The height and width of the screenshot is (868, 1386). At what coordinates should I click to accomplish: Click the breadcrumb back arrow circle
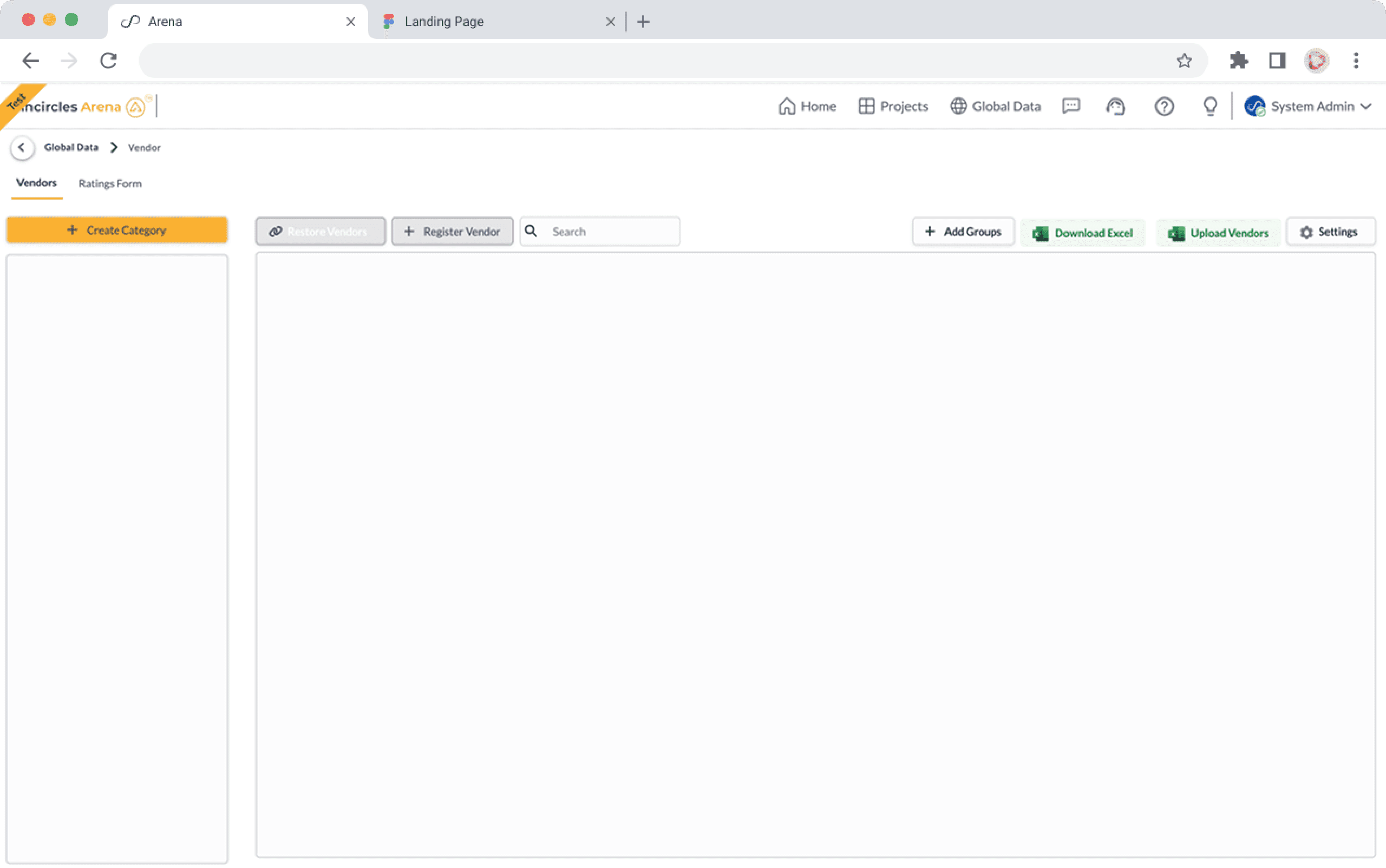(22, 148)
